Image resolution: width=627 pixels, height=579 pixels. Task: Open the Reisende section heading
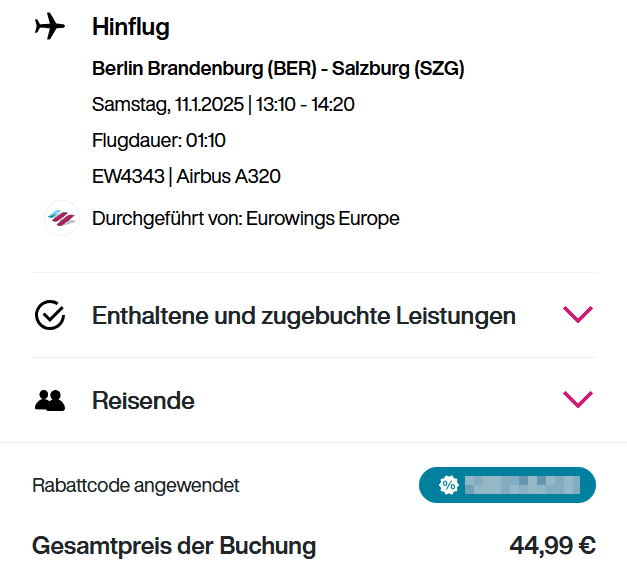[x=143, y=401]
